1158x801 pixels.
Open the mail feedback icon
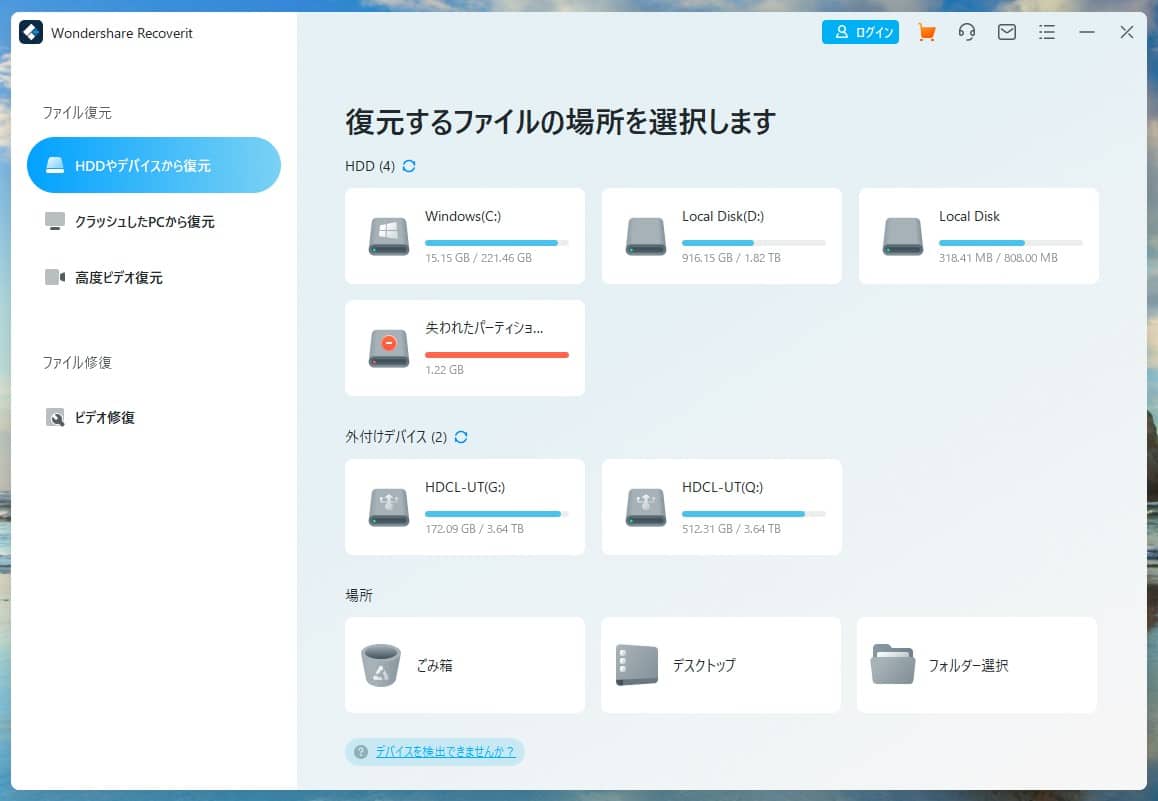point(1007,33)
